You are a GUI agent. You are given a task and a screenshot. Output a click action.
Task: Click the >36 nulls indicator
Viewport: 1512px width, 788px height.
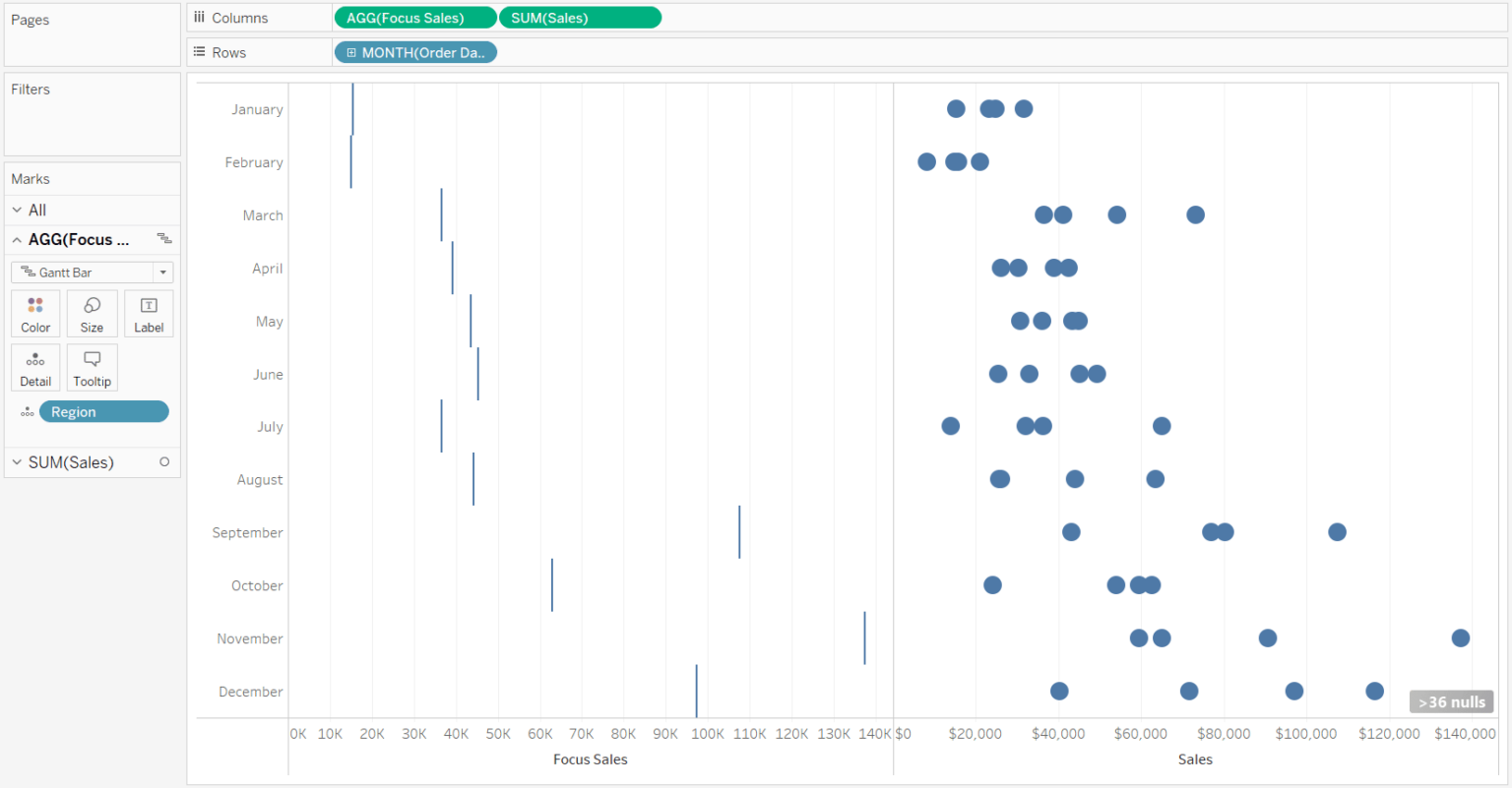coord(1451,701)
